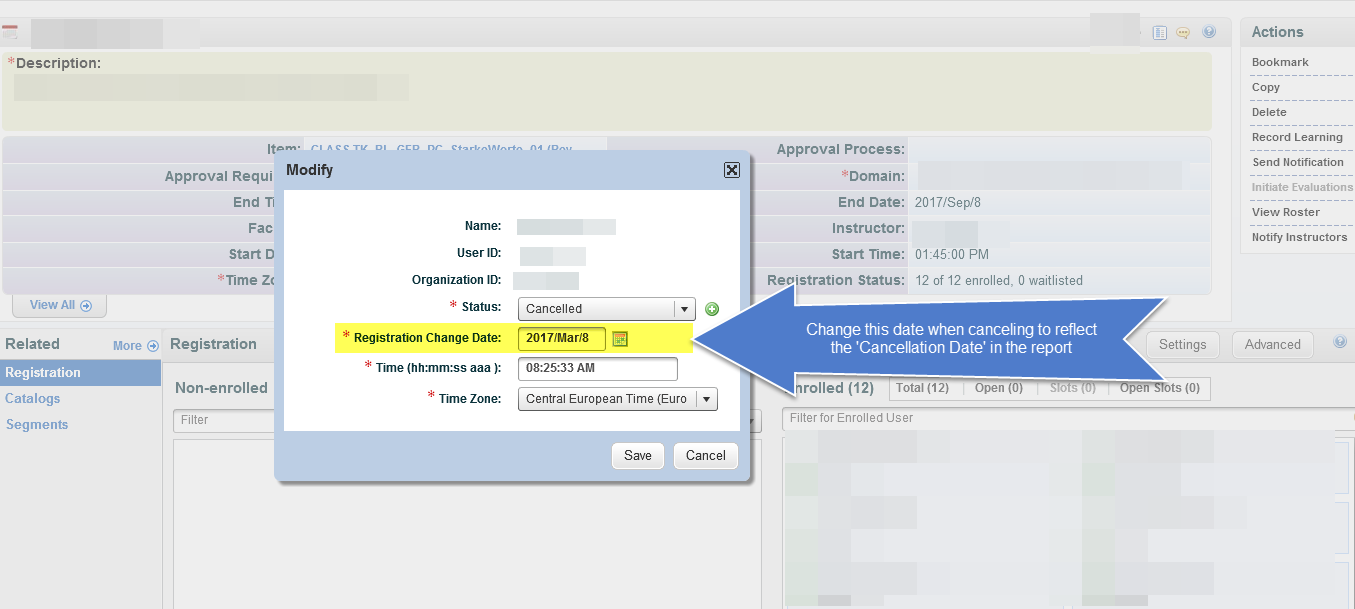Switch to the Open Slots (0) tab
The image size is (1355, 609).
tap(1160, 388)
